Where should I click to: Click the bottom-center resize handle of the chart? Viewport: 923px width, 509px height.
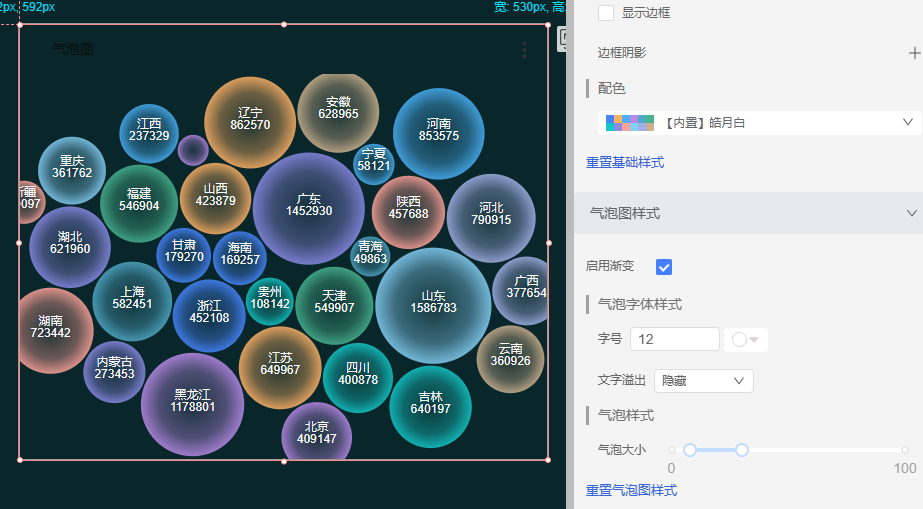tap(284, 461)
